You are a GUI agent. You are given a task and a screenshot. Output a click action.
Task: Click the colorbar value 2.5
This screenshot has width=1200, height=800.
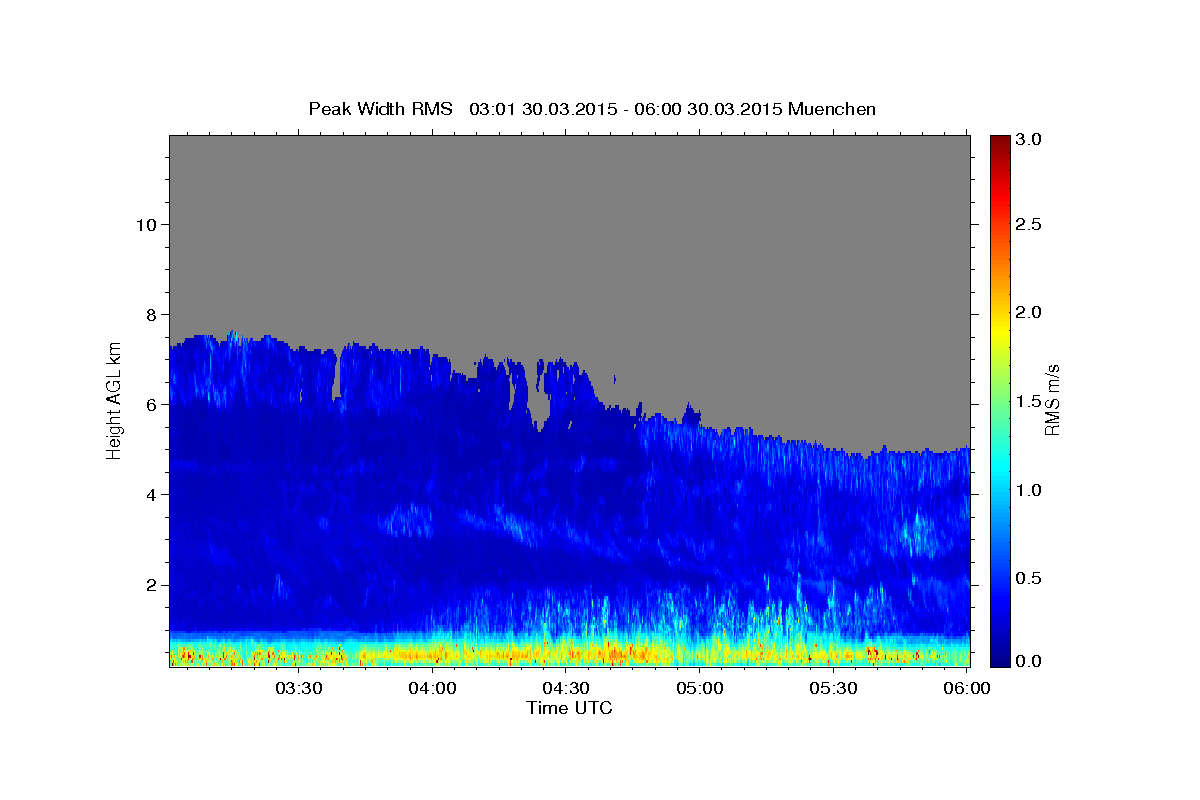click(1030, 225)
